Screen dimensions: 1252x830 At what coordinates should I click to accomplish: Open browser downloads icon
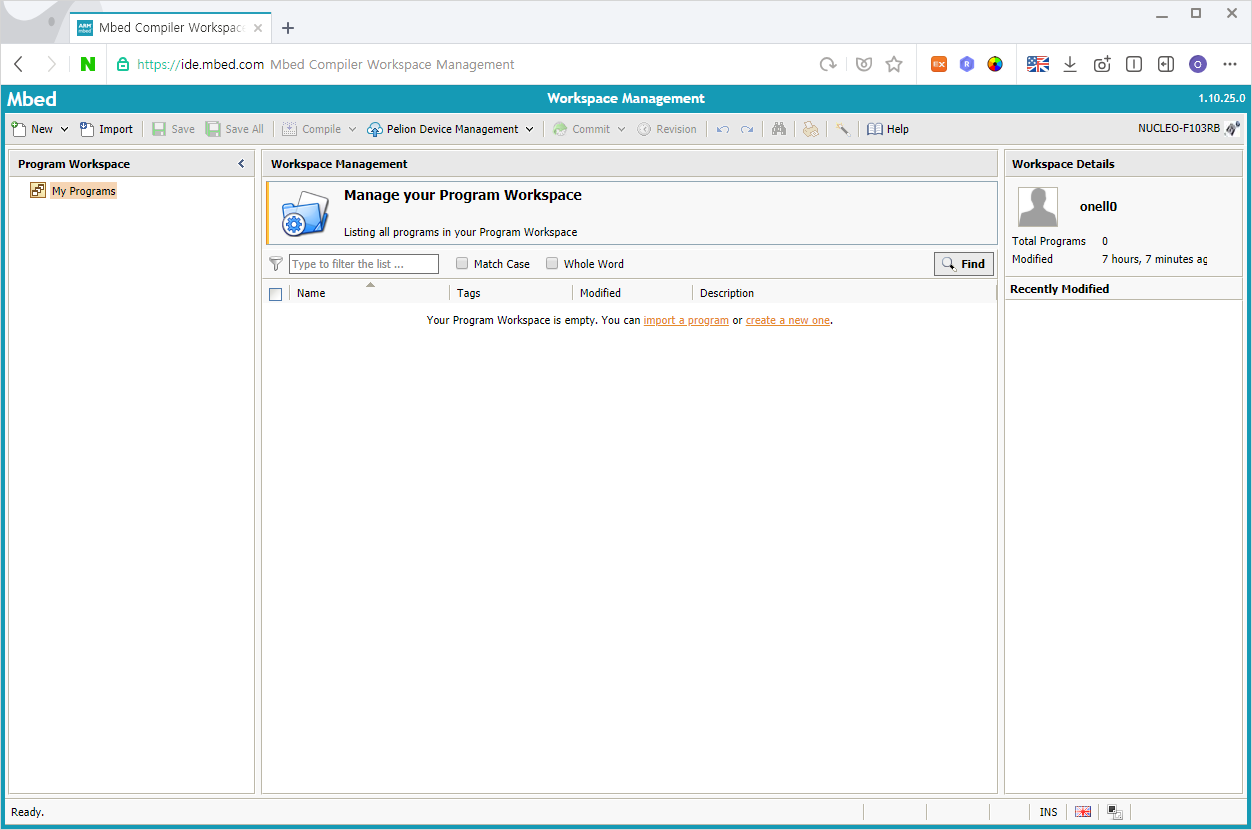click(x=1070, y=64)
